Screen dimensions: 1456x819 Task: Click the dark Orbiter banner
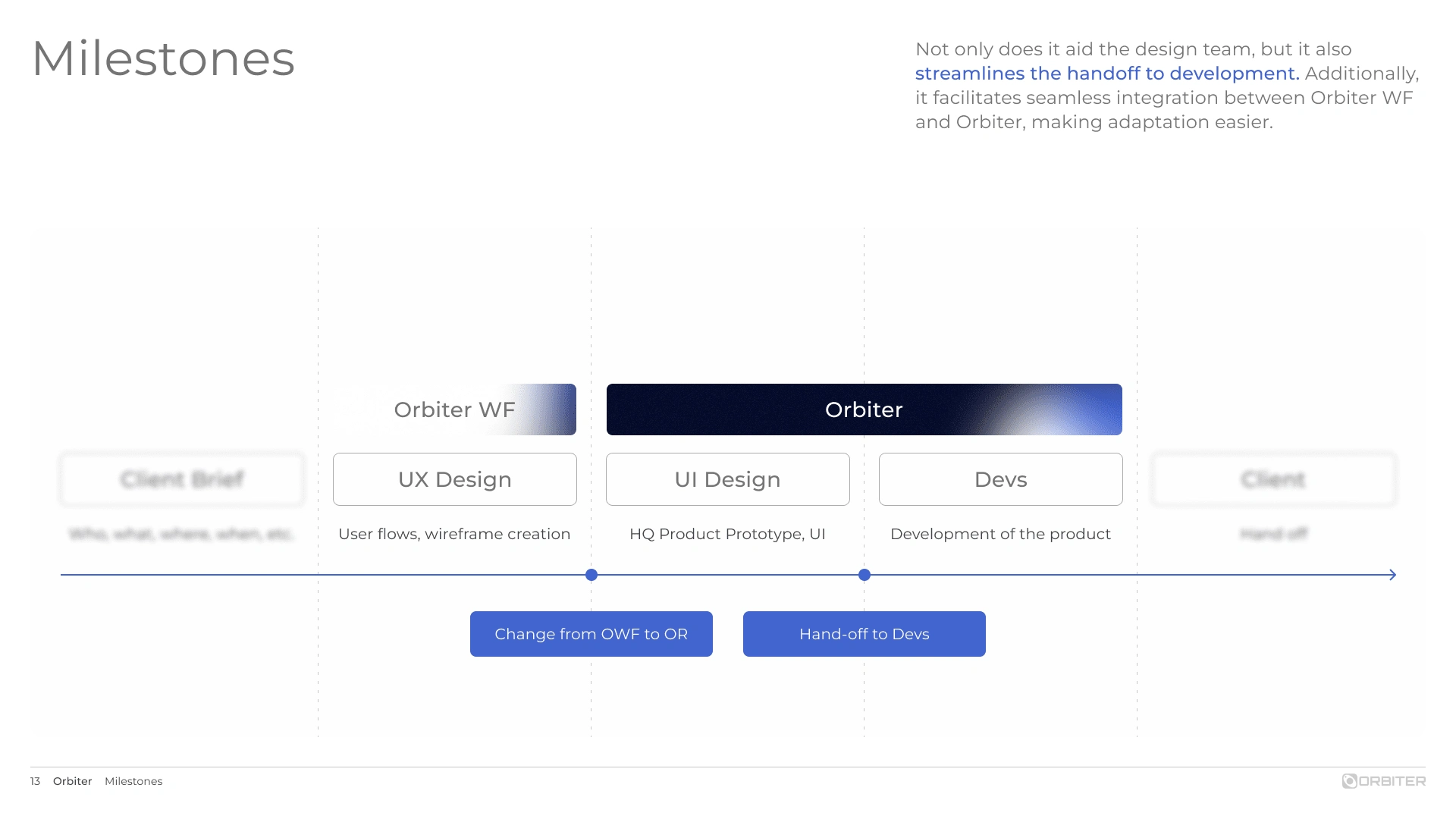(864, 409)
